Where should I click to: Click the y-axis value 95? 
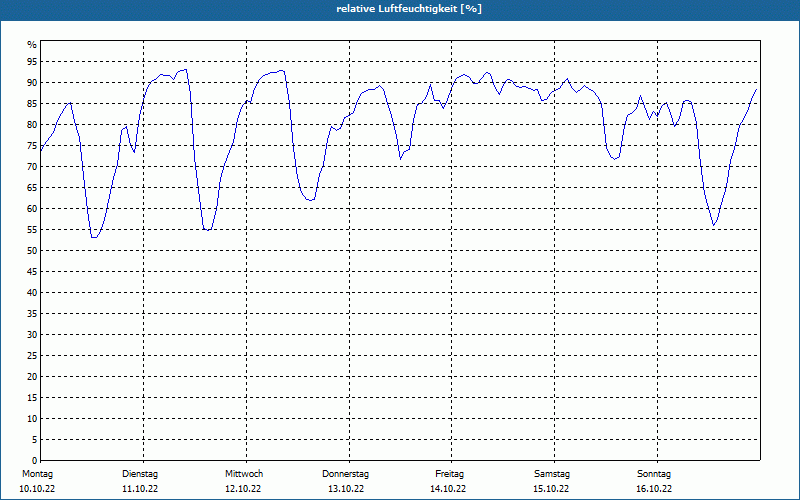pyautogui.click(x=32, y=62)
